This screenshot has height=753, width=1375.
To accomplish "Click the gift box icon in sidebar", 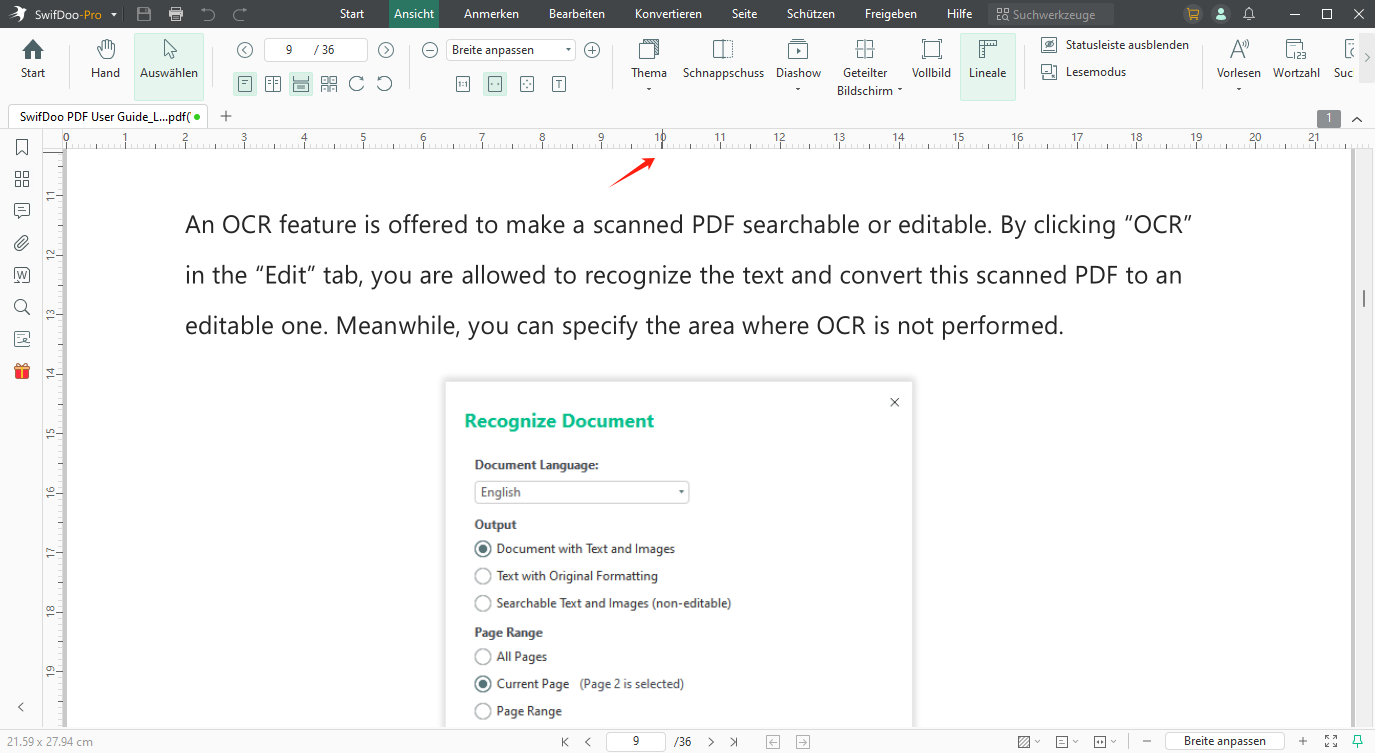I will [21, 371].
